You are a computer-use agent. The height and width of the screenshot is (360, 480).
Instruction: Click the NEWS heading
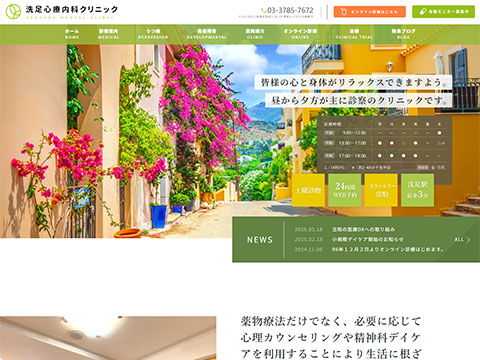coord(260,240)
